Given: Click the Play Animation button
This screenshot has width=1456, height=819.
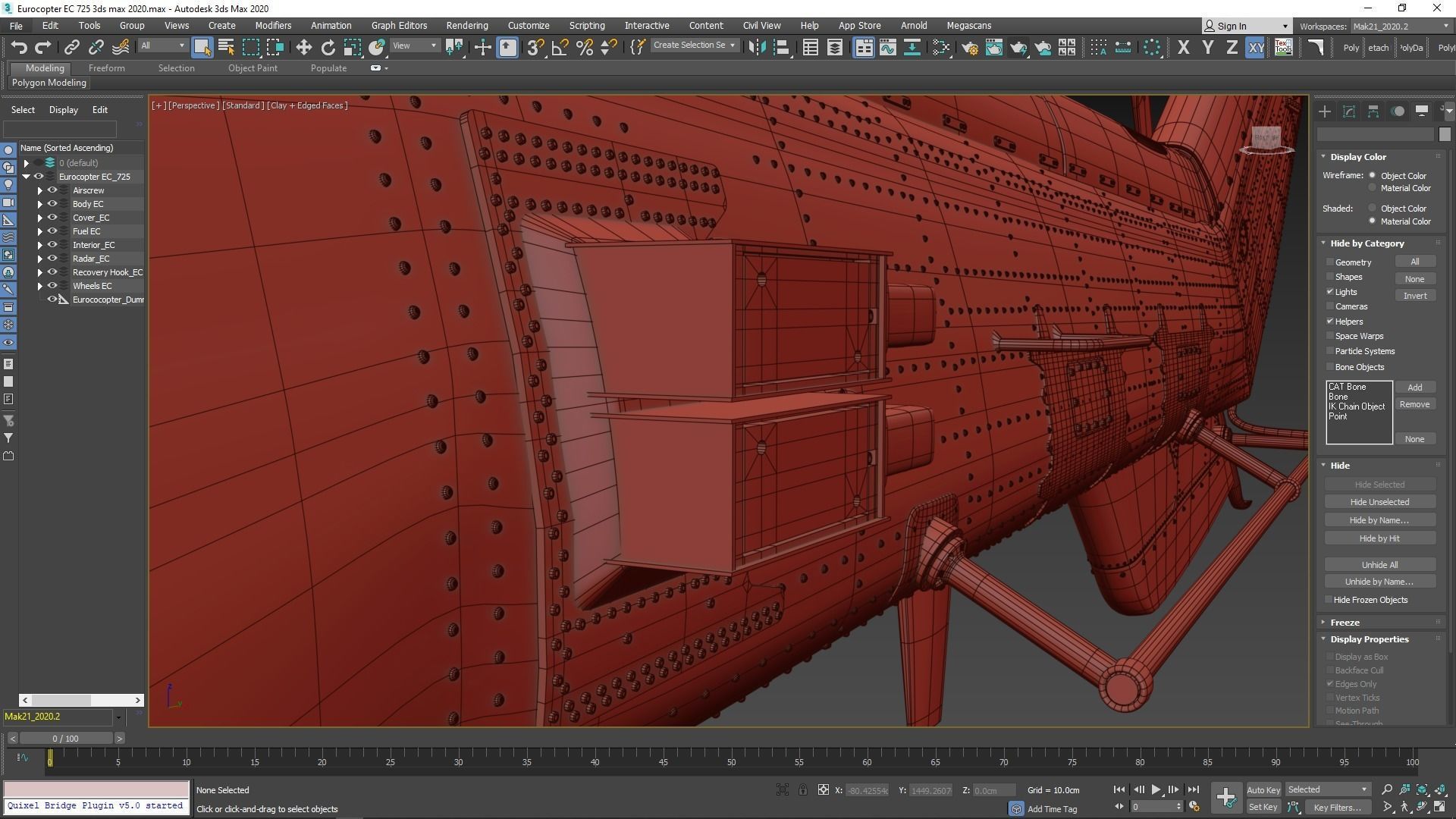Looking at the screenshot, I should (x=1156, y=789).
